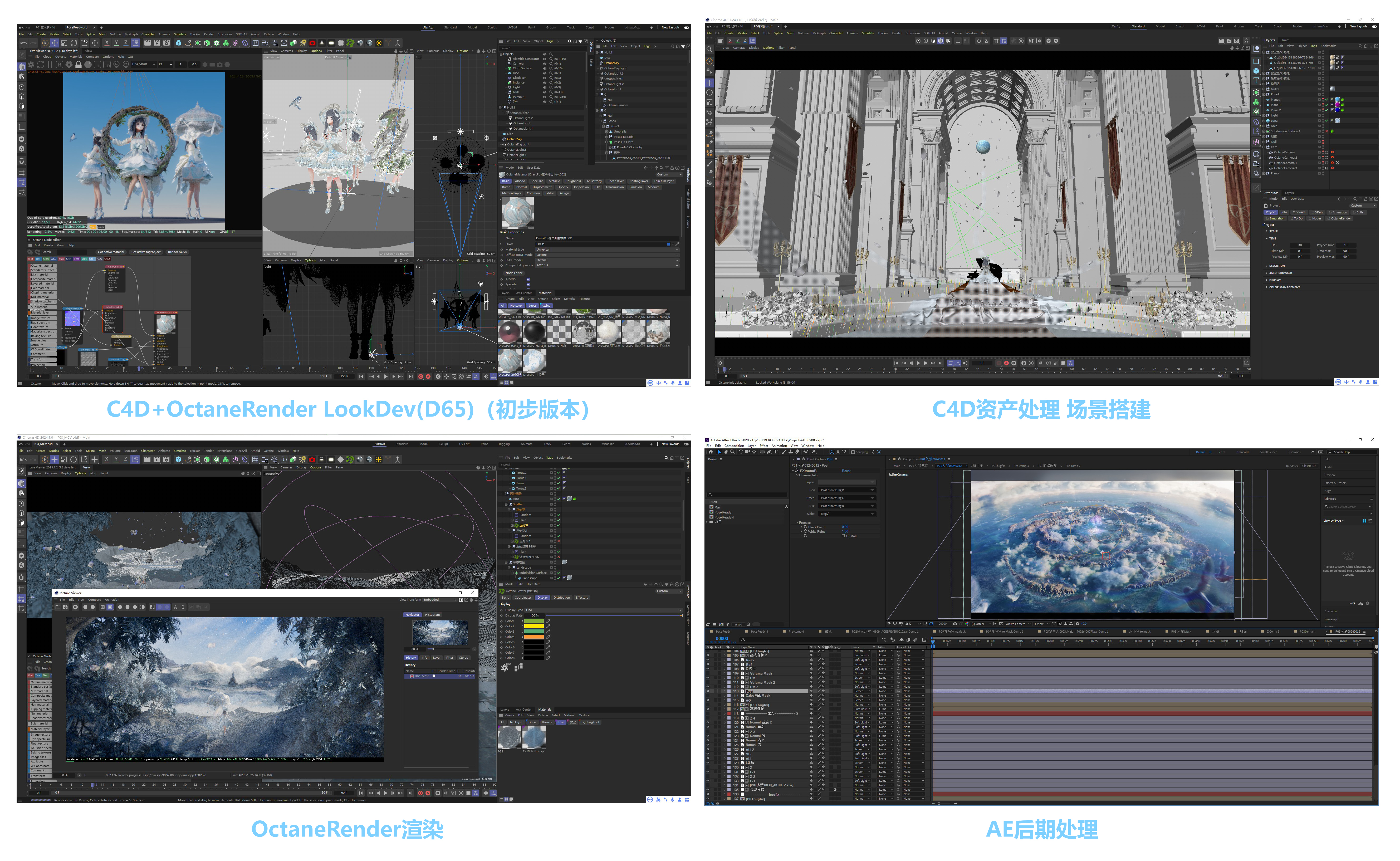Click open folder icon in Picture Viewer toolbar
The width and height of the screenshot is (1400, 861).
[x=58, y=607]
